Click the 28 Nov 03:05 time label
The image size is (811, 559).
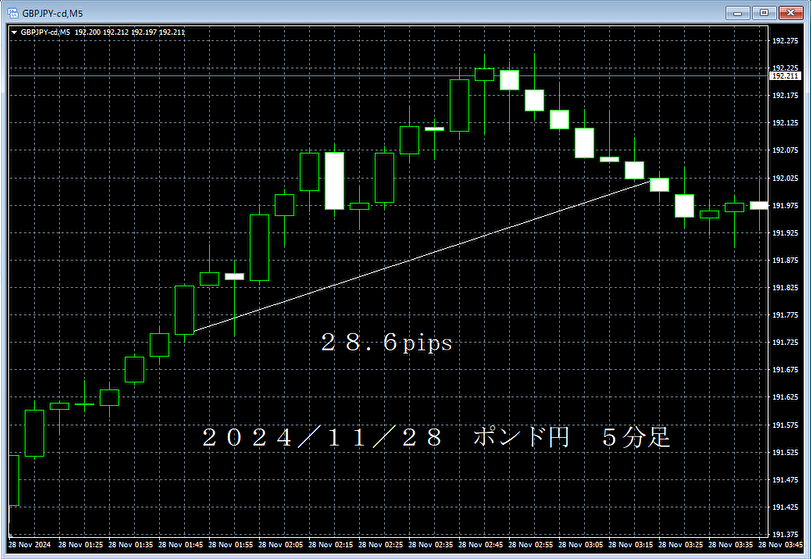580,545
